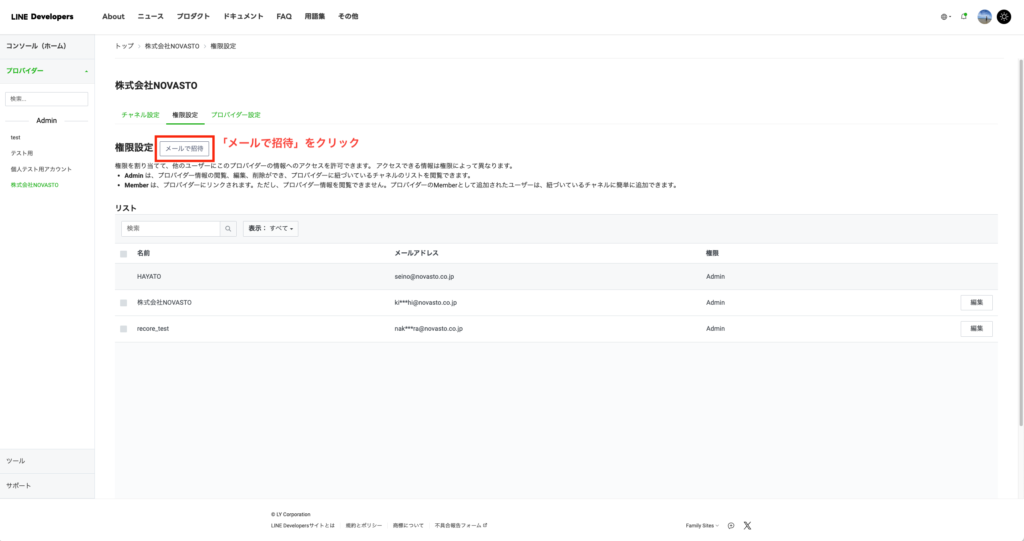Viewport: 1024px width, 541px height.
Task: Select the 権限設定 tab
Action: [x=185, y=115]
